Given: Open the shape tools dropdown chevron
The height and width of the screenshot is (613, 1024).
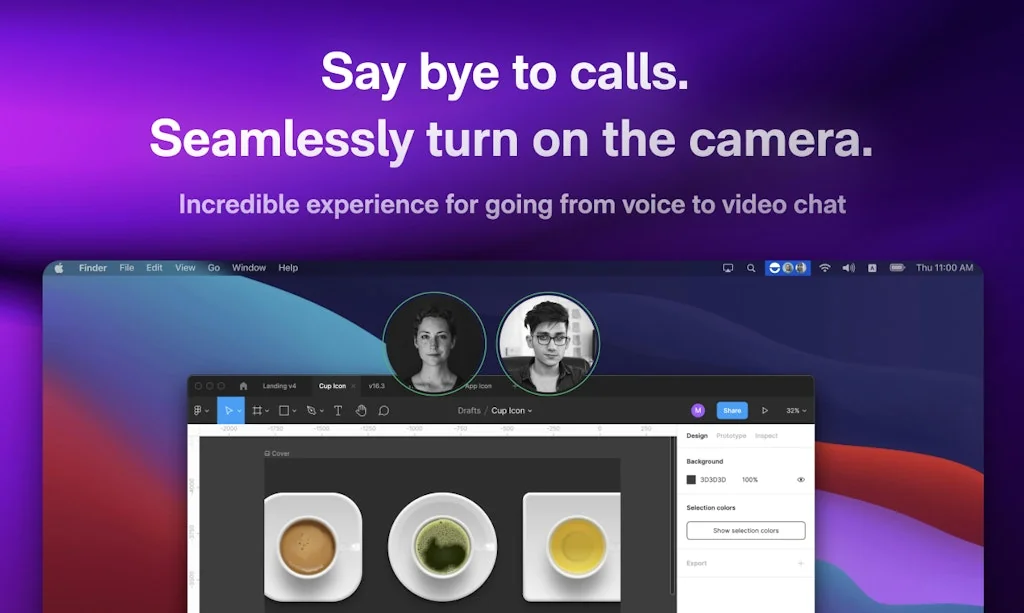Looking at the screenshot, I should [x=294, y=410].
